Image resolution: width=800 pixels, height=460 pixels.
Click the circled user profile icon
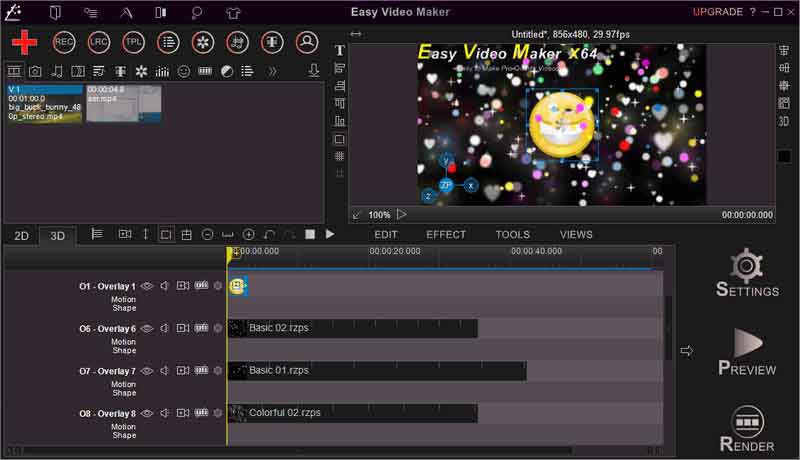(307, 42)
